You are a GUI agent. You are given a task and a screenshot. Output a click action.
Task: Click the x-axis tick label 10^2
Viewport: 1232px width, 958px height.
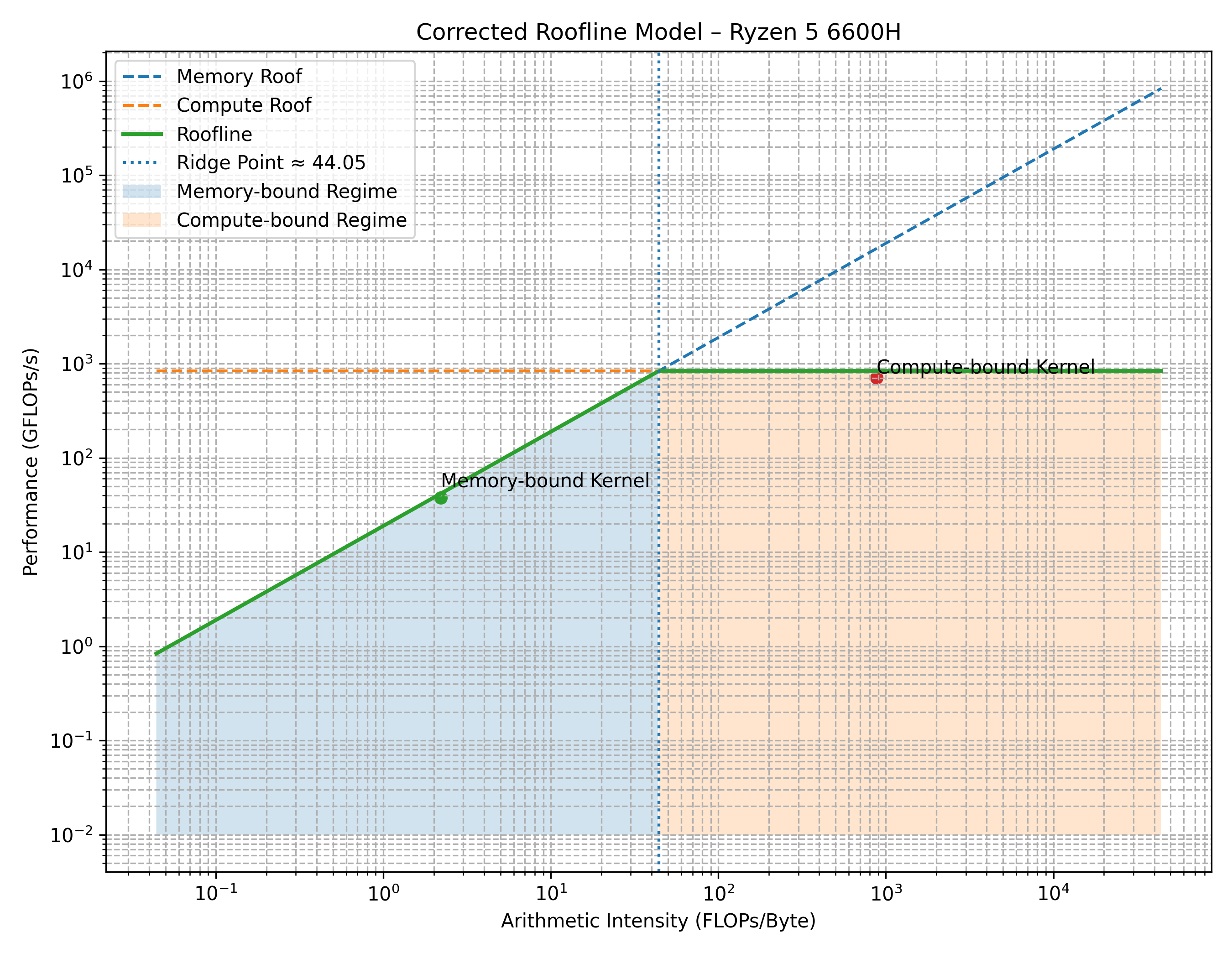pyautogui.click(x=719, y=894)
